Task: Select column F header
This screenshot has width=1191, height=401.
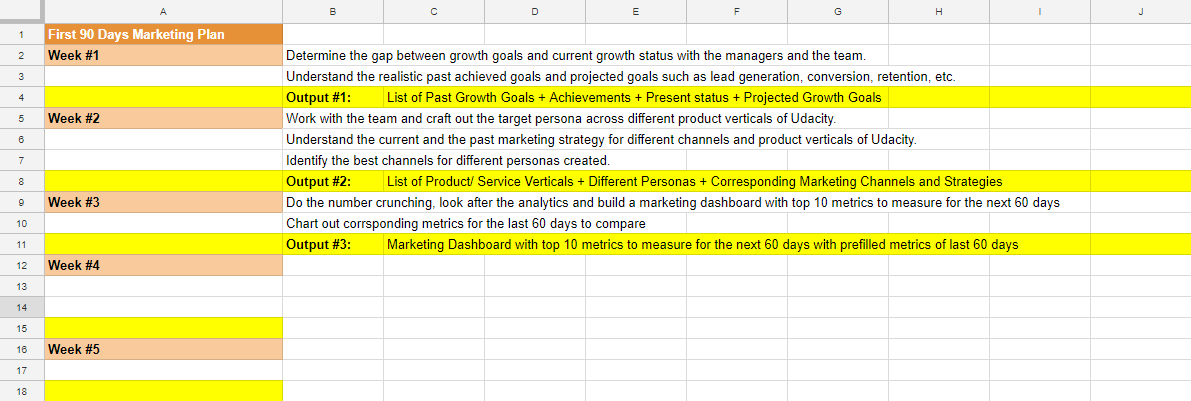Action: coord(737,11)
